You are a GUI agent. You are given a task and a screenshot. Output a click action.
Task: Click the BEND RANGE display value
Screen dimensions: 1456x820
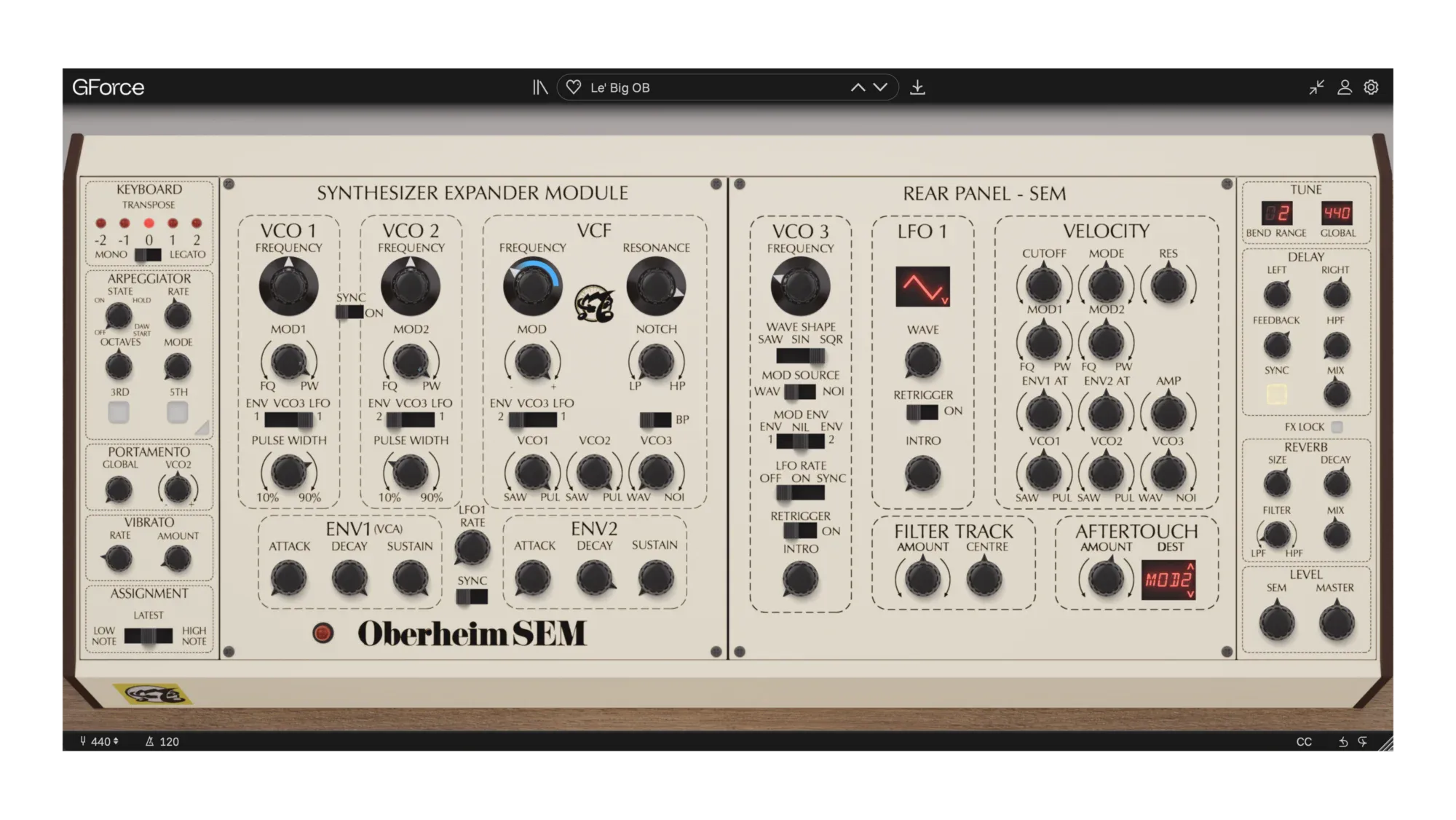click(x=1276, y=213)
